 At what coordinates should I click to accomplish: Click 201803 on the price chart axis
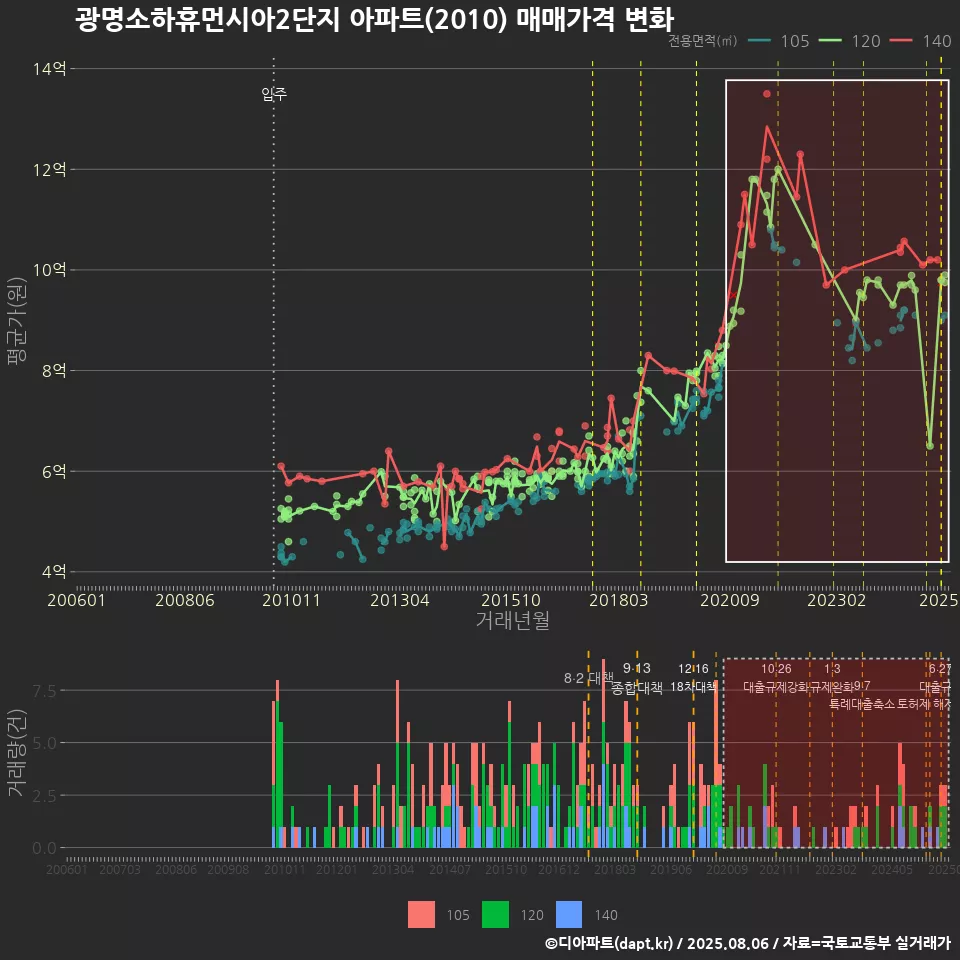[618, 600]
